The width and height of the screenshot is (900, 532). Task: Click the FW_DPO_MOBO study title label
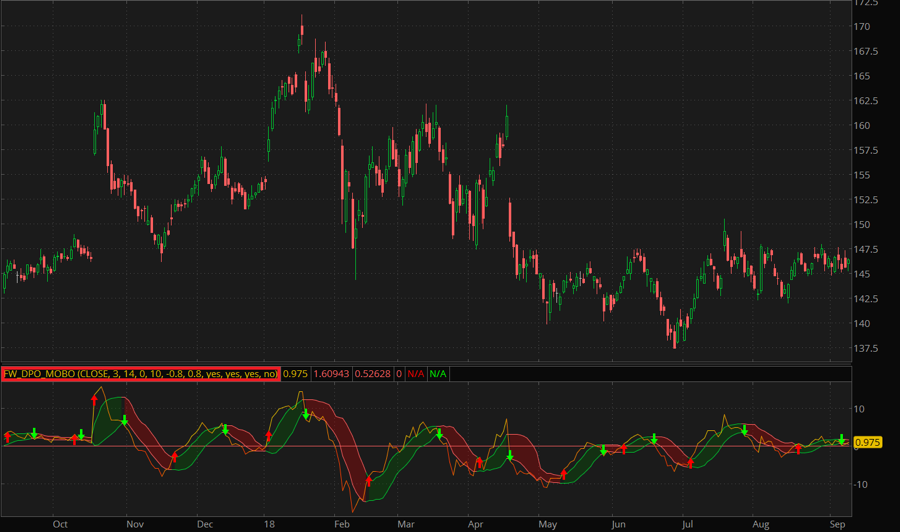[x=141, y=374]
